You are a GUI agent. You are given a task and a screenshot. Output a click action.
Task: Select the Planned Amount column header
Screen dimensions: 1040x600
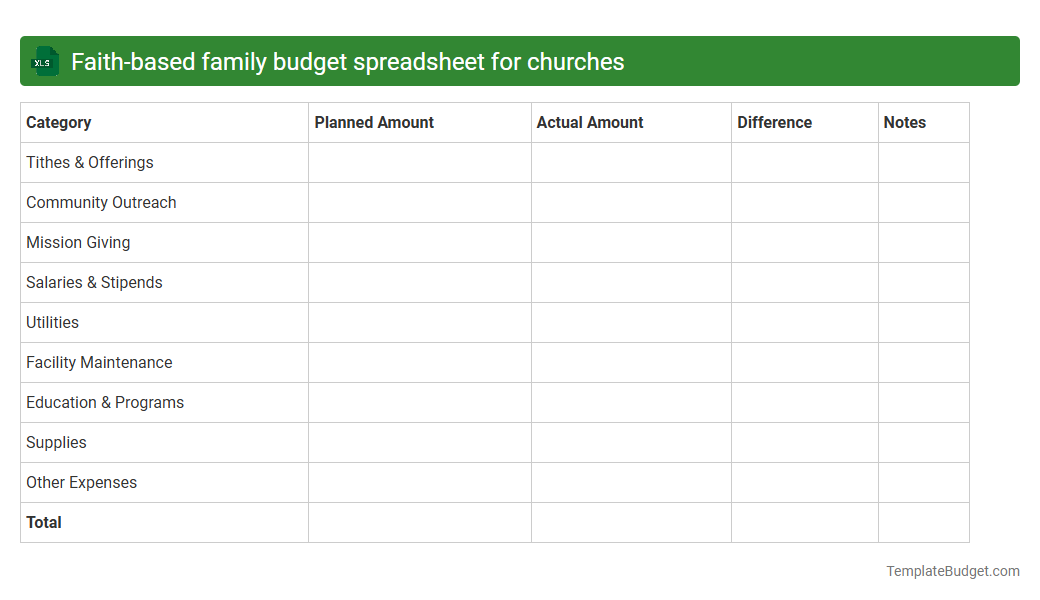(x=374, y=122)
